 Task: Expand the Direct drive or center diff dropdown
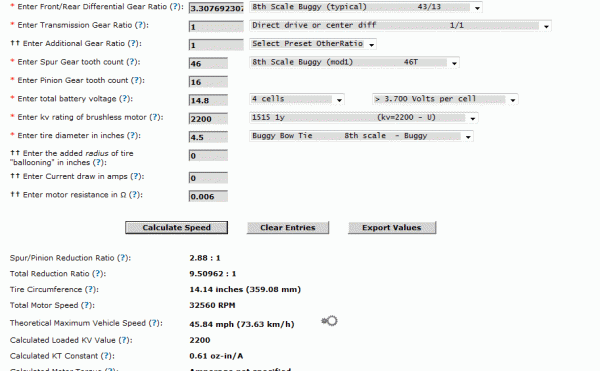click(x=400, y=25)
